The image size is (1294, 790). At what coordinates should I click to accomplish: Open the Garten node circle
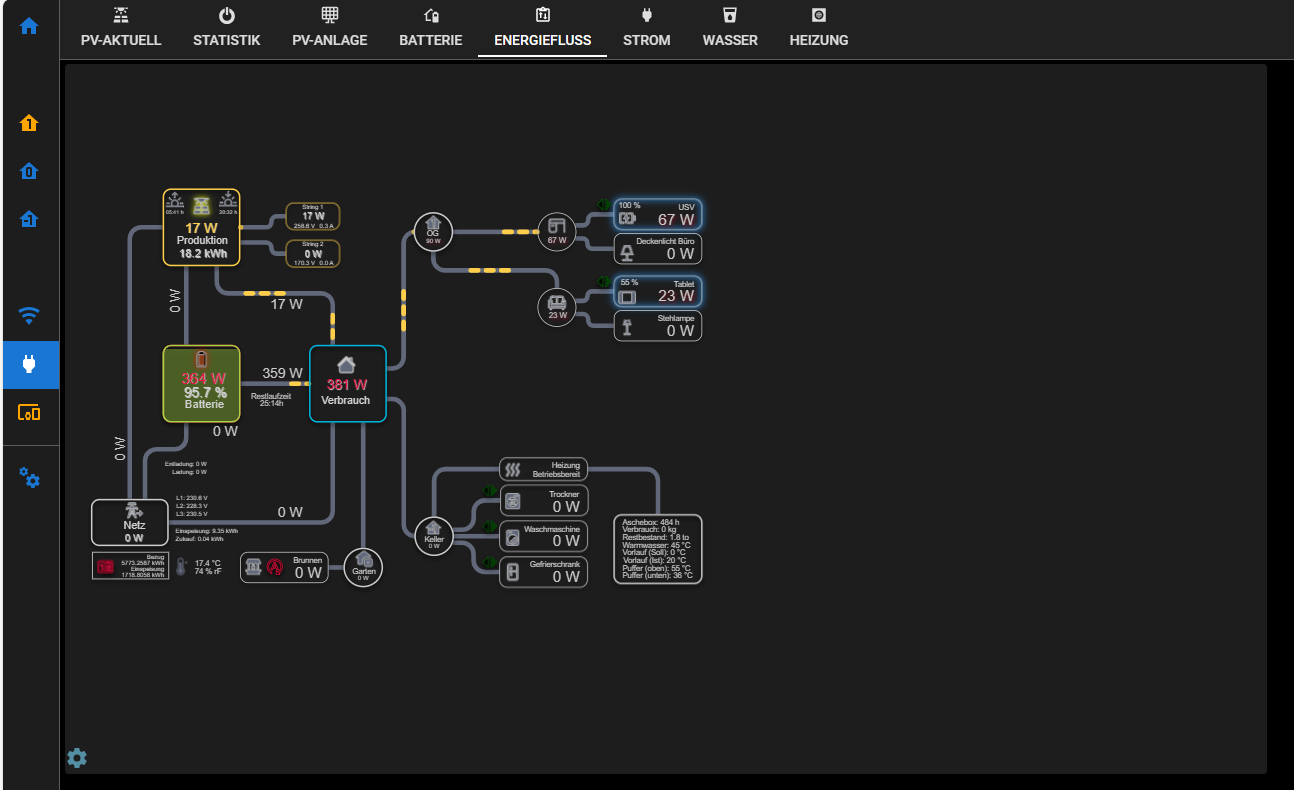pos(364,567)
